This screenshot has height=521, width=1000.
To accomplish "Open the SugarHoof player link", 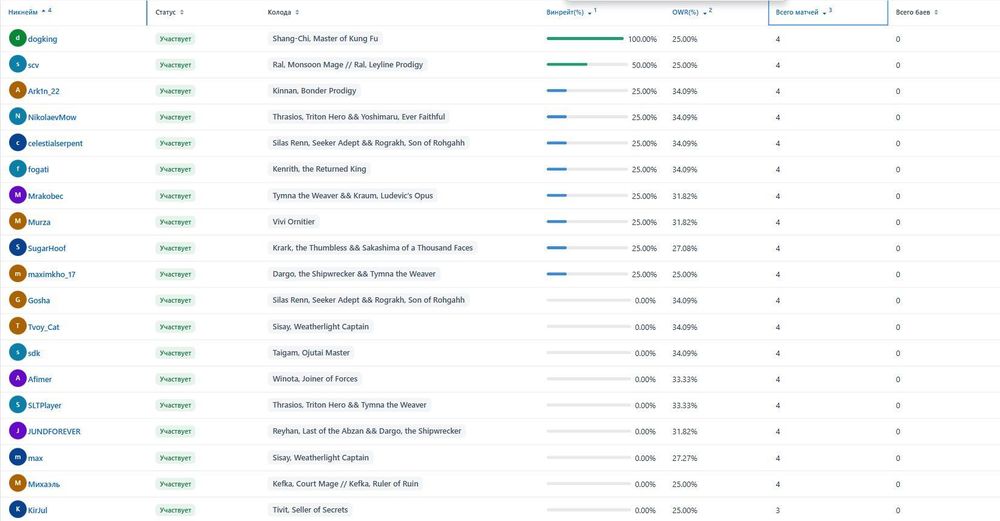I will pos(47,248).
